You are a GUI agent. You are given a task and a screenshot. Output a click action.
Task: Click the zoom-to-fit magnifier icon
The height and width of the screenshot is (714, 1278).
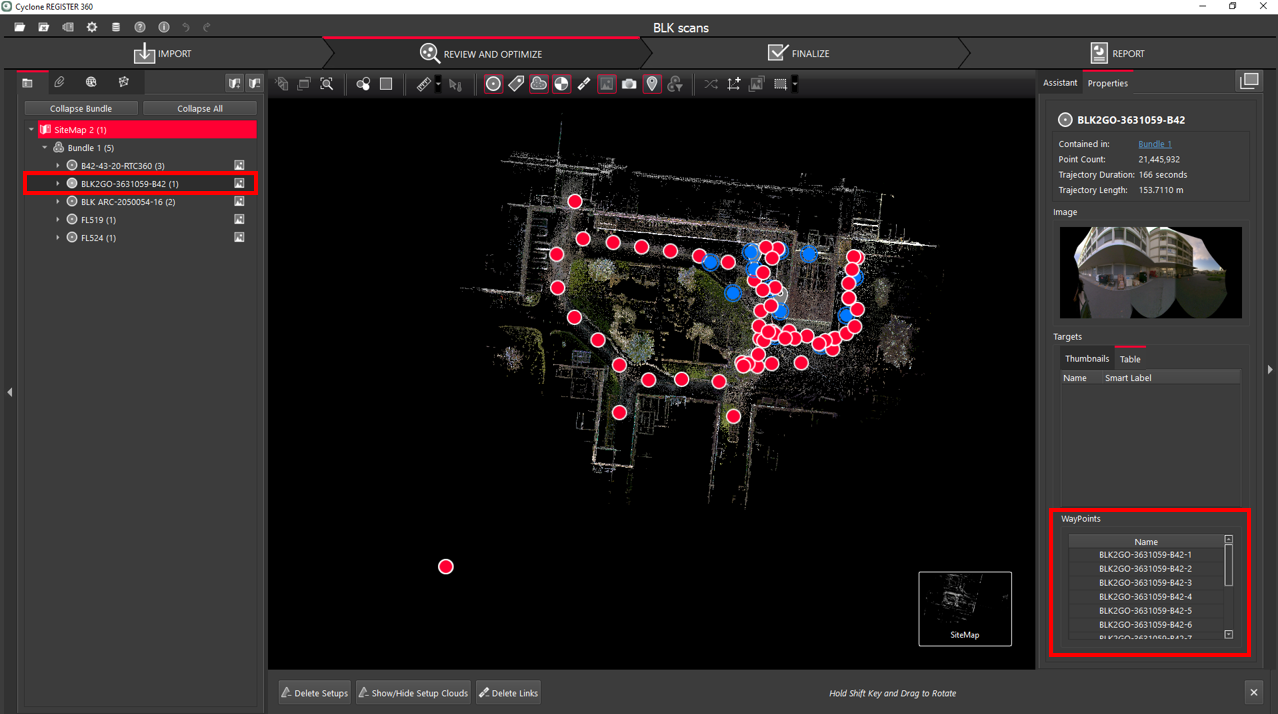[x=327, y=85]
